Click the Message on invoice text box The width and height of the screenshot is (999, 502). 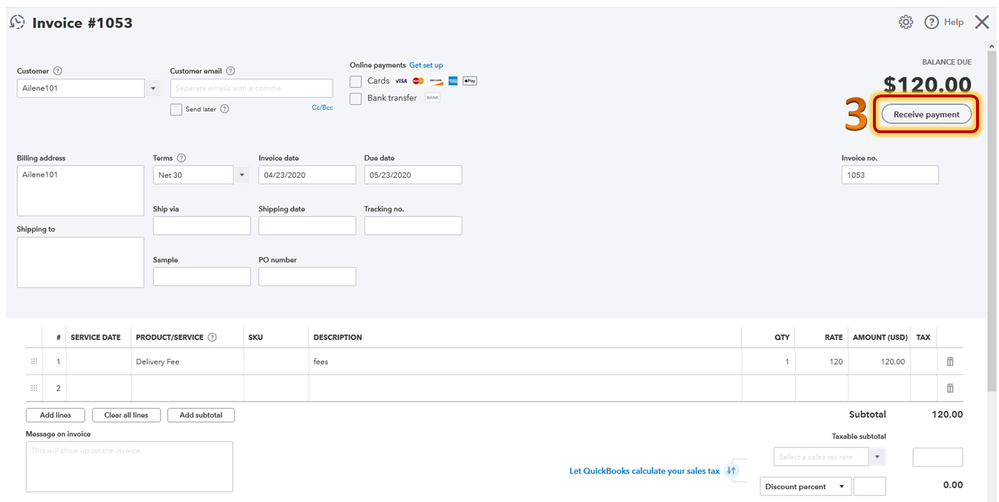[129, 466]
